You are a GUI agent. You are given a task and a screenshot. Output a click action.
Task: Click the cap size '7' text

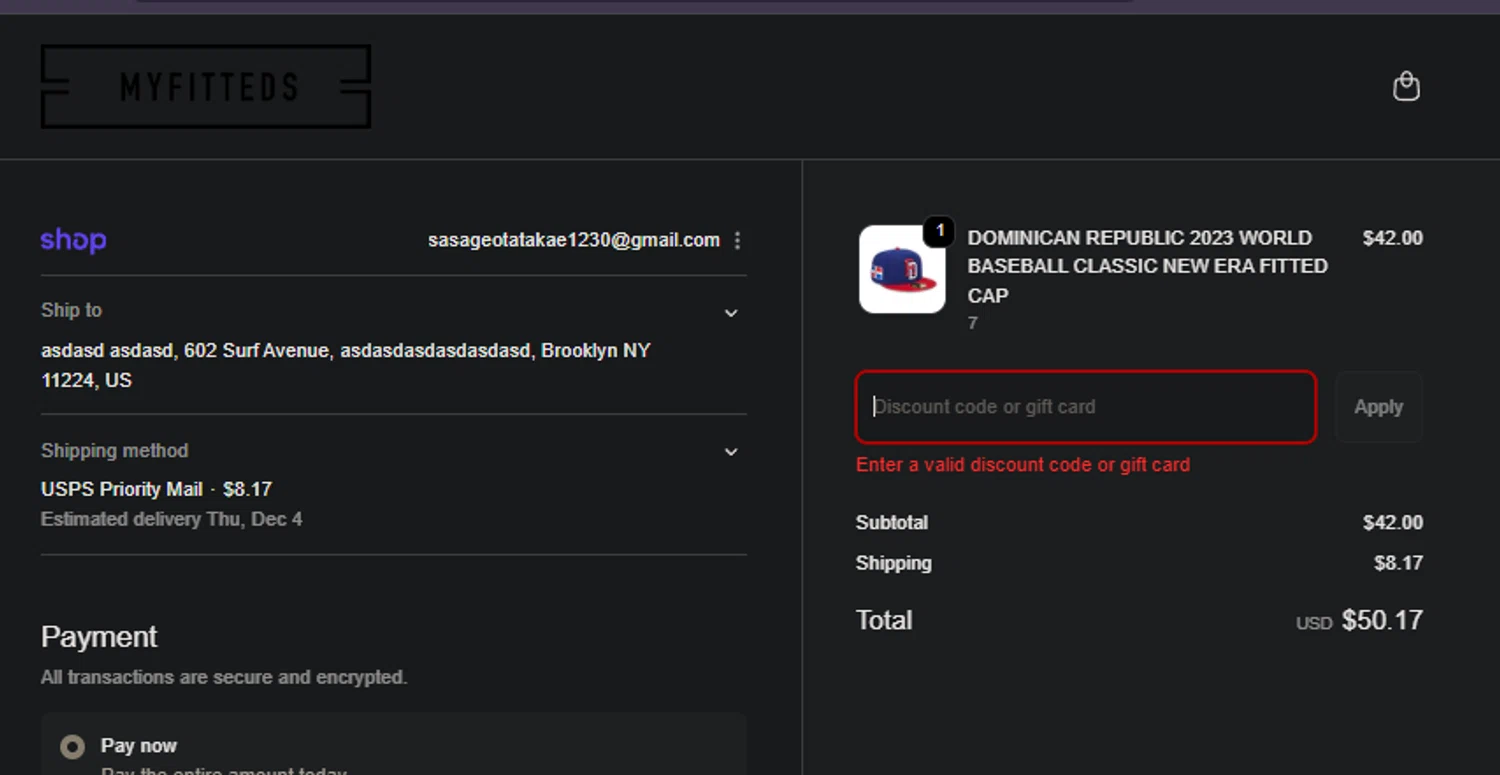pos(972,323)
